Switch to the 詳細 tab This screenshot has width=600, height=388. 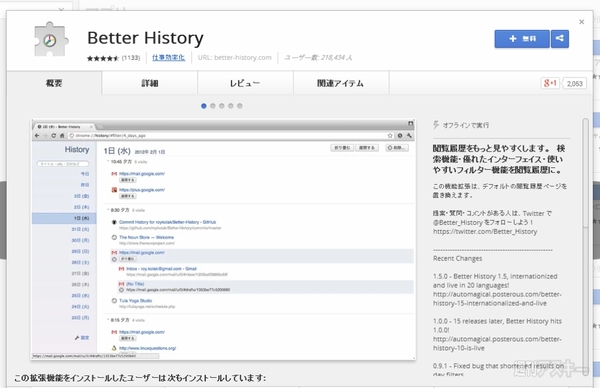[x=150, y=83]
